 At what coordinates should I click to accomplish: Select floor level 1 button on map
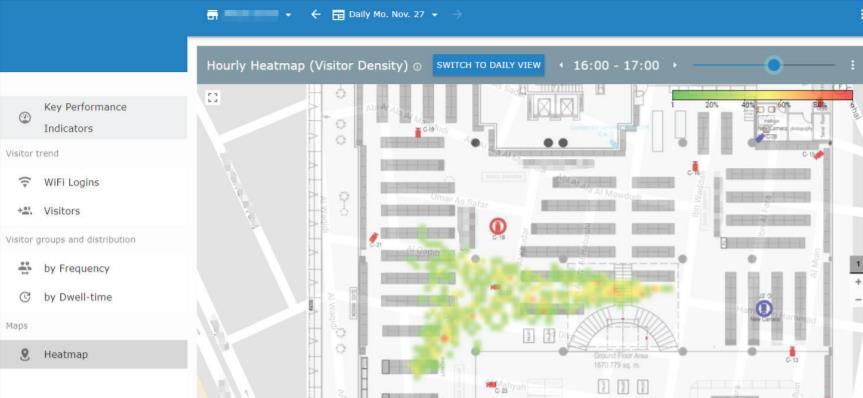857,265
